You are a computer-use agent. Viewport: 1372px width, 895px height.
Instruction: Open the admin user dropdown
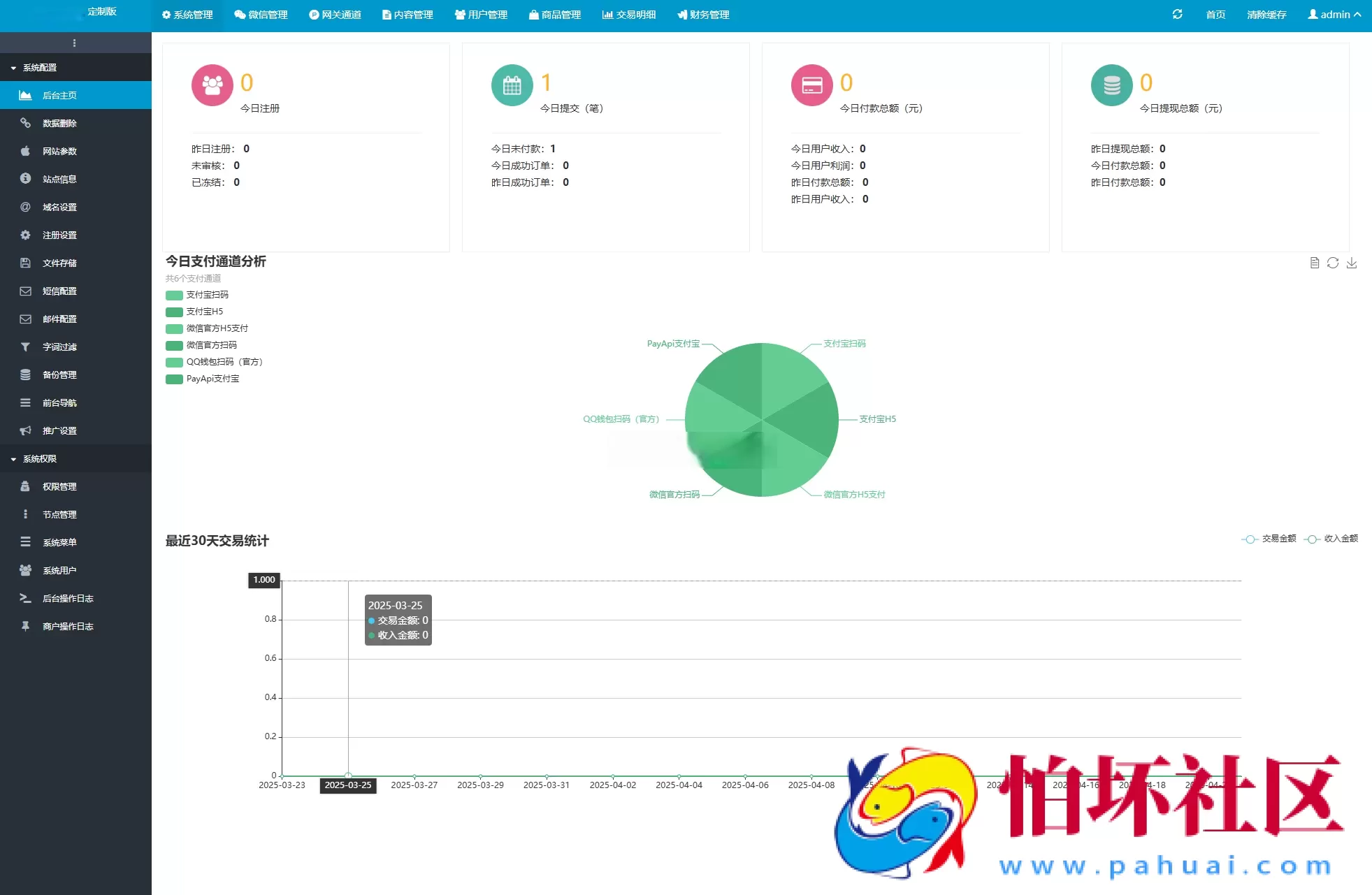tap(1334, 14)
